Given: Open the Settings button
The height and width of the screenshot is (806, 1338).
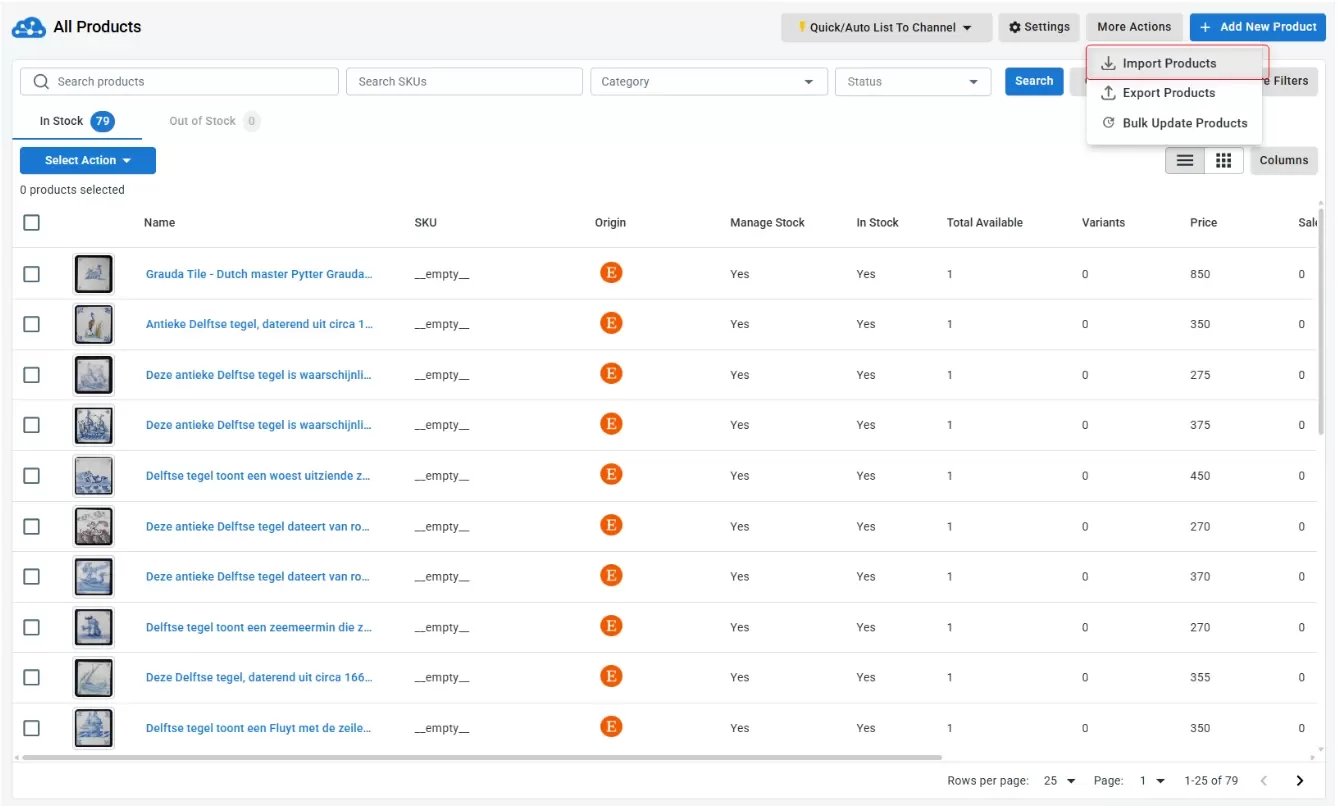Looking at the screenshot, I should pyautogui.click(x=1039, y=28).
